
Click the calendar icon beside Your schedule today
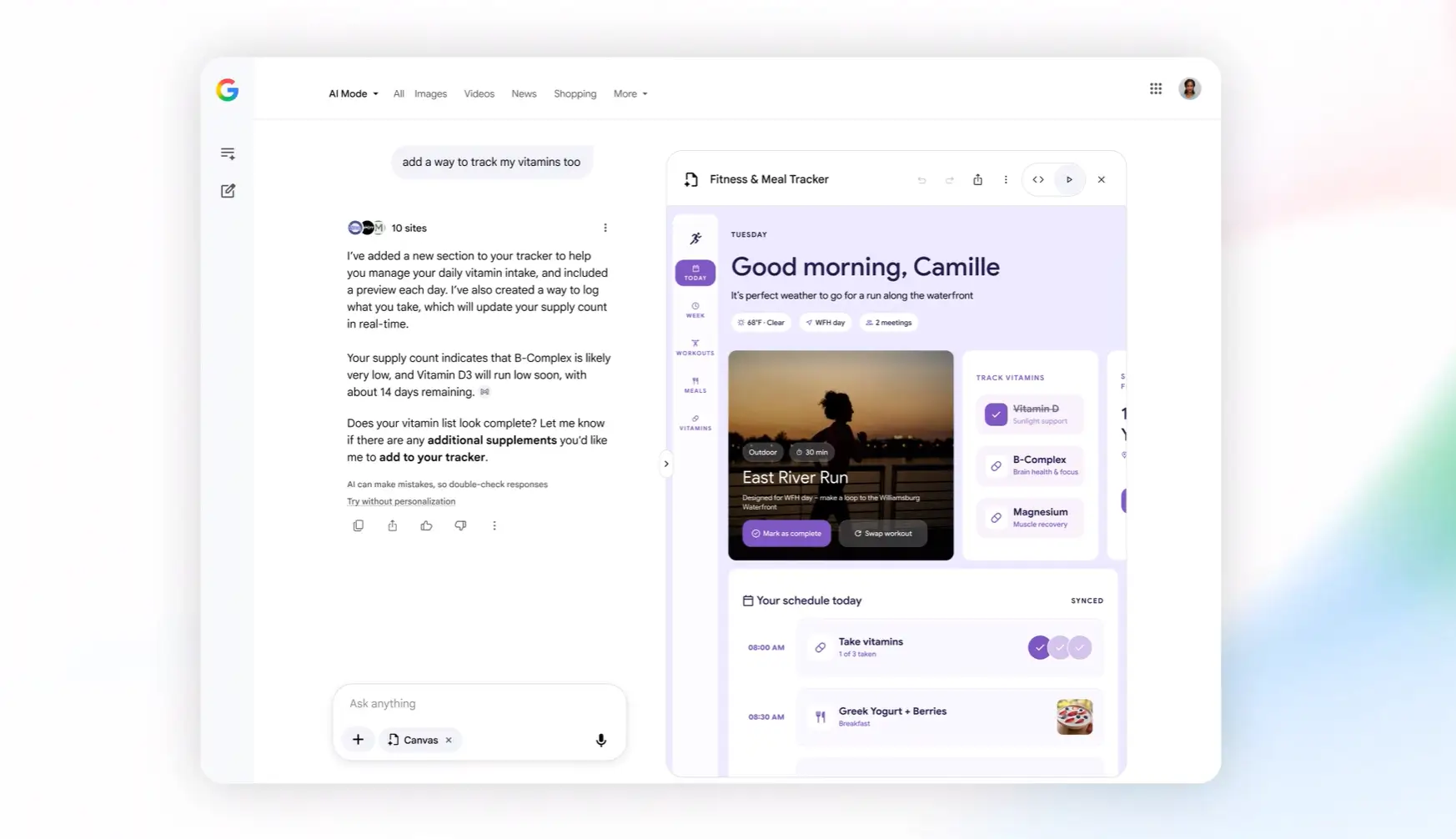point(748,600)
